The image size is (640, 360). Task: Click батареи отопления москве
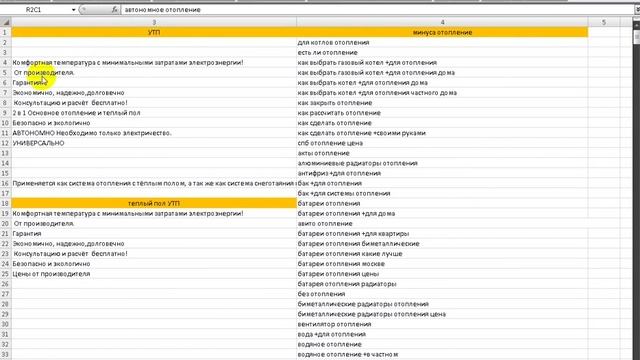point(442,264)
